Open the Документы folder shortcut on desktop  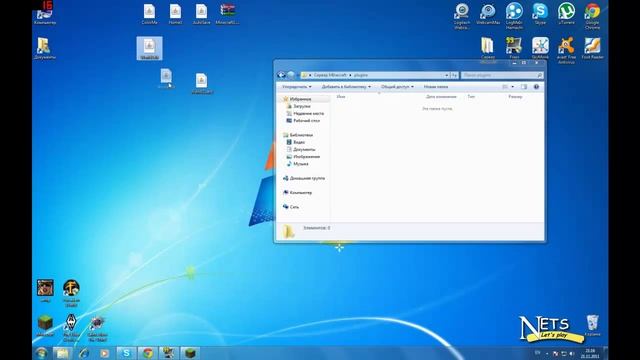point(44,49)
